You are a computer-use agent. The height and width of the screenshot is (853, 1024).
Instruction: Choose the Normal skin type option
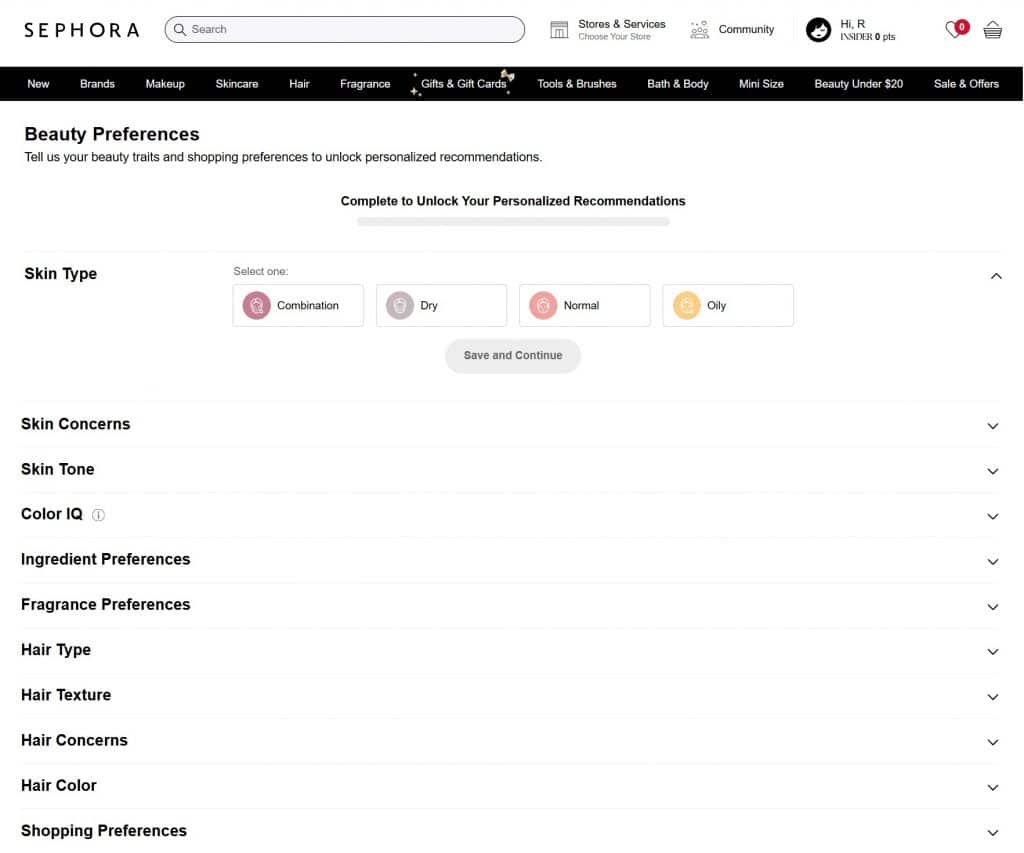(584, 305)
